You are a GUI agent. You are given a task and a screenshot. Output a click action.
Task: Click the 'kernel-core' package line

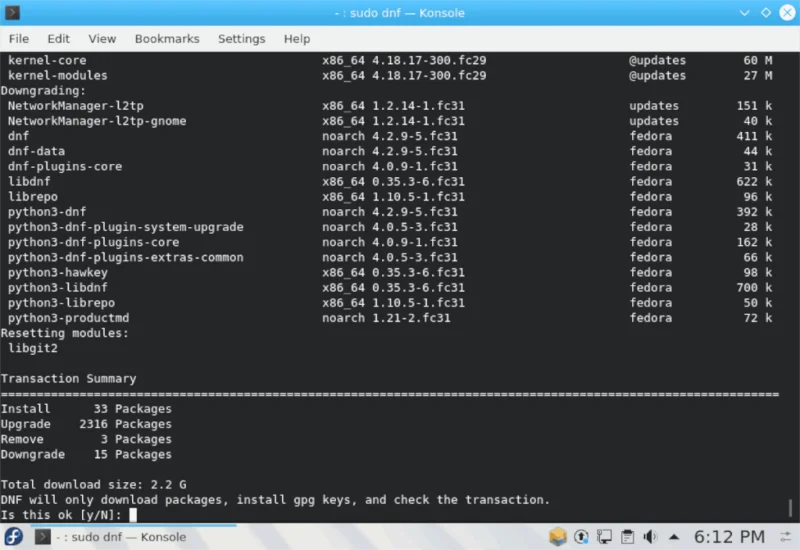point(390,60)
